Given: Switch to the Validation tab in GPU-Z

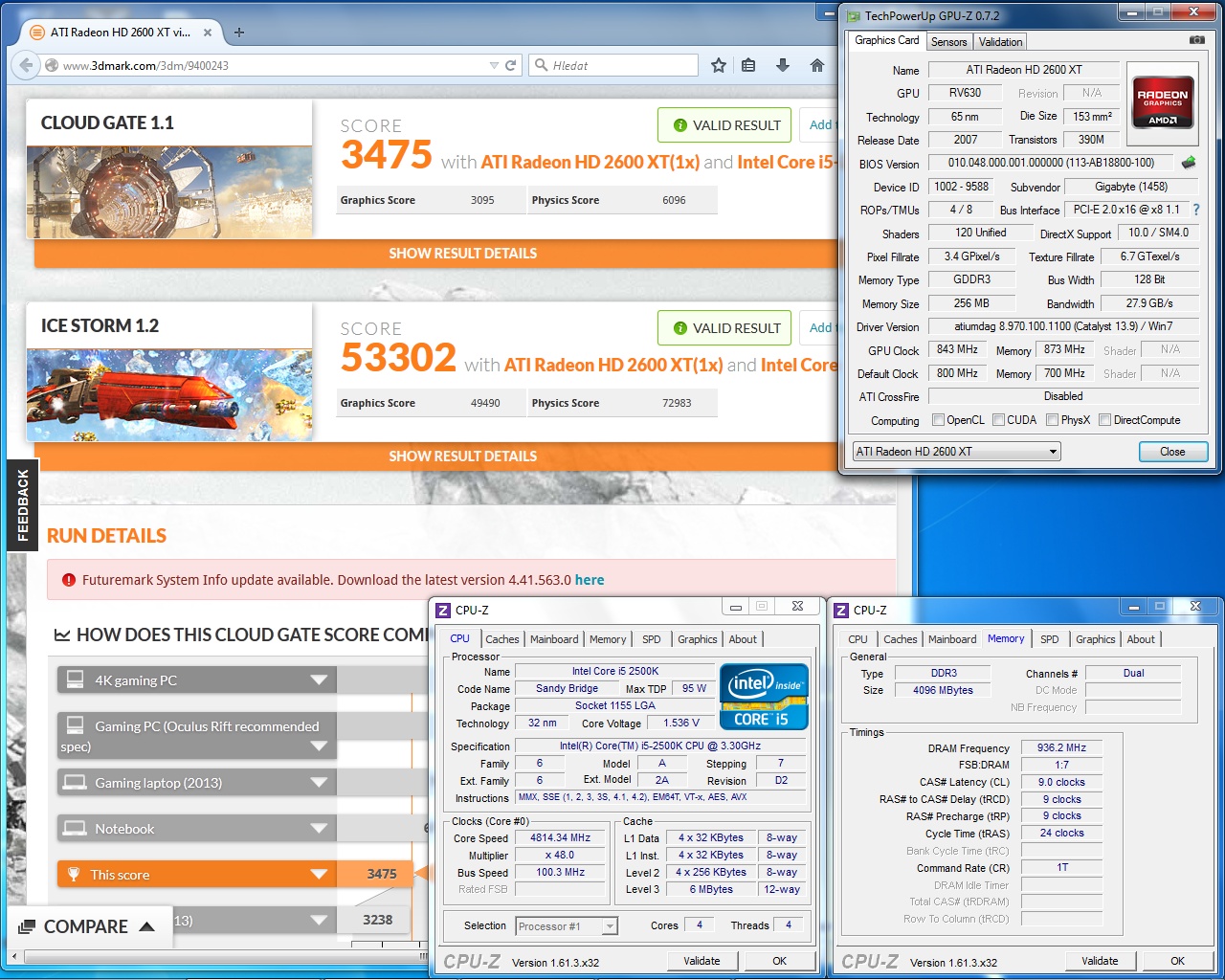Looking at the screenshot, I should click(x=1000, y=41).
